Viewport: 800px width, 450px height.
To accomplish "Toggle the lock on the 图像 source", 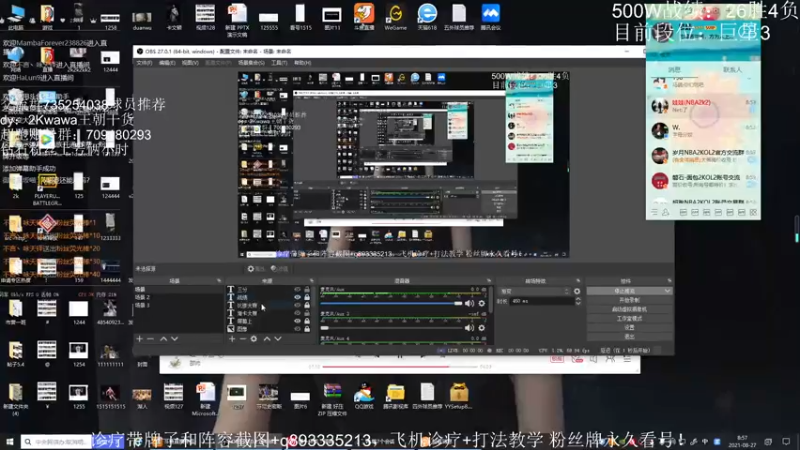I will pyautogui.click(x=307, y=329).
